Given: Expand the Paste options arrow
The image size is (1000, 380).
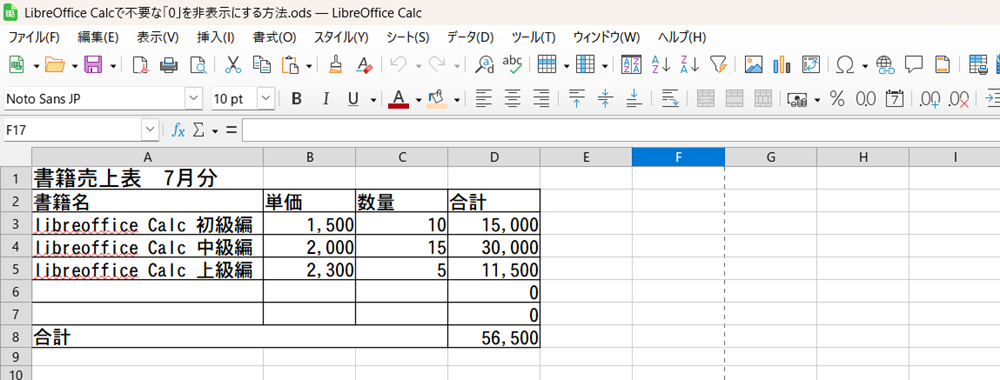Looking at the screenshot, I should 309,65.
